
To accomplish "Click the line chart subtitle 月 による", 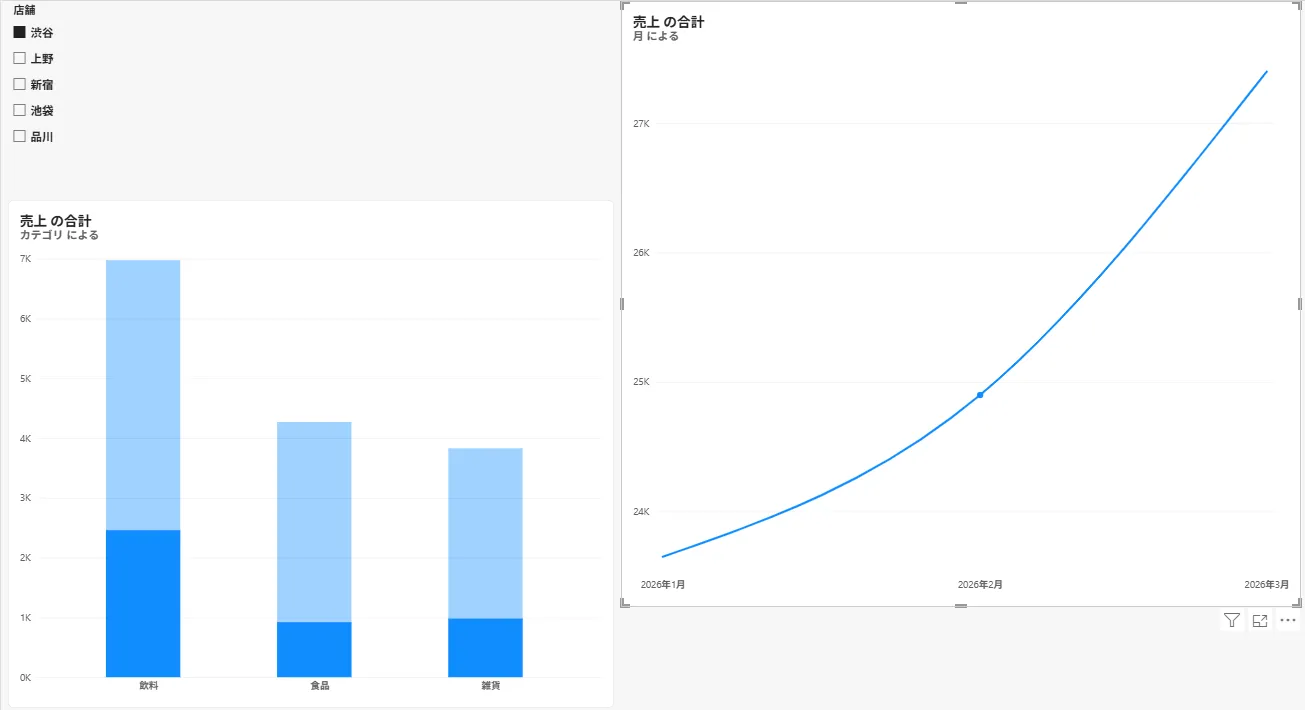I will (x=656, y=36).
